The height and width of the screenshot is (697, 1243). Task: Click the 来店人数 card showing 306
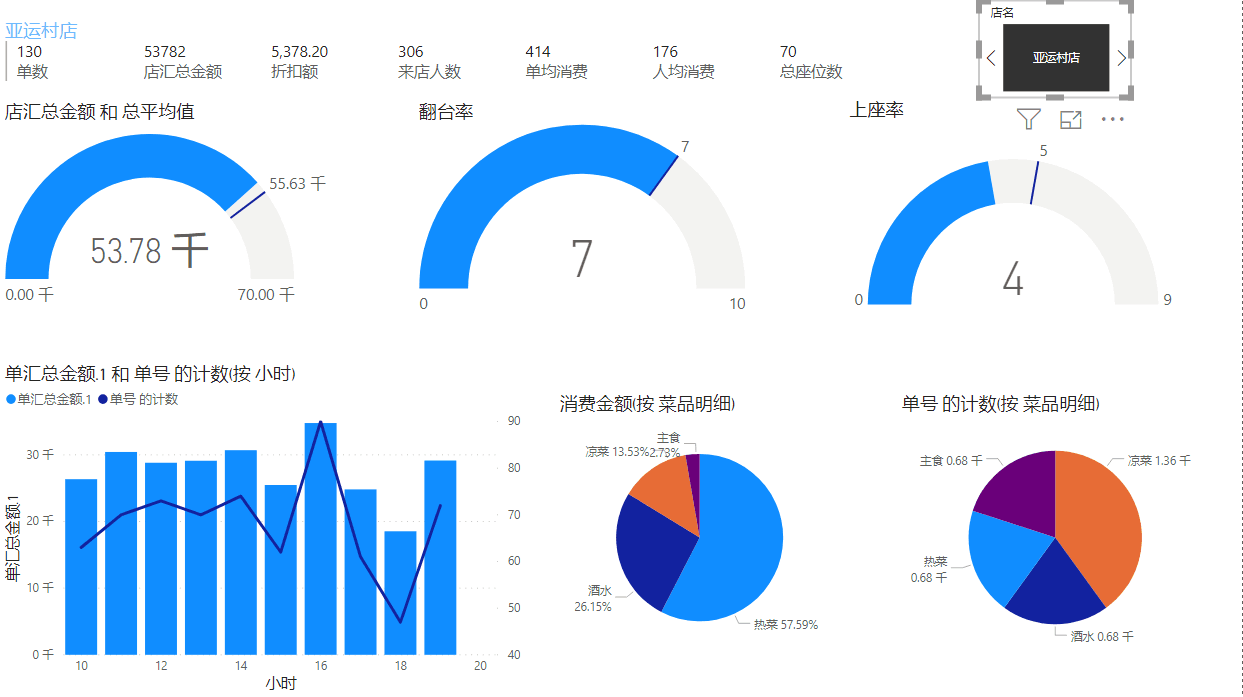click(429, 61)
